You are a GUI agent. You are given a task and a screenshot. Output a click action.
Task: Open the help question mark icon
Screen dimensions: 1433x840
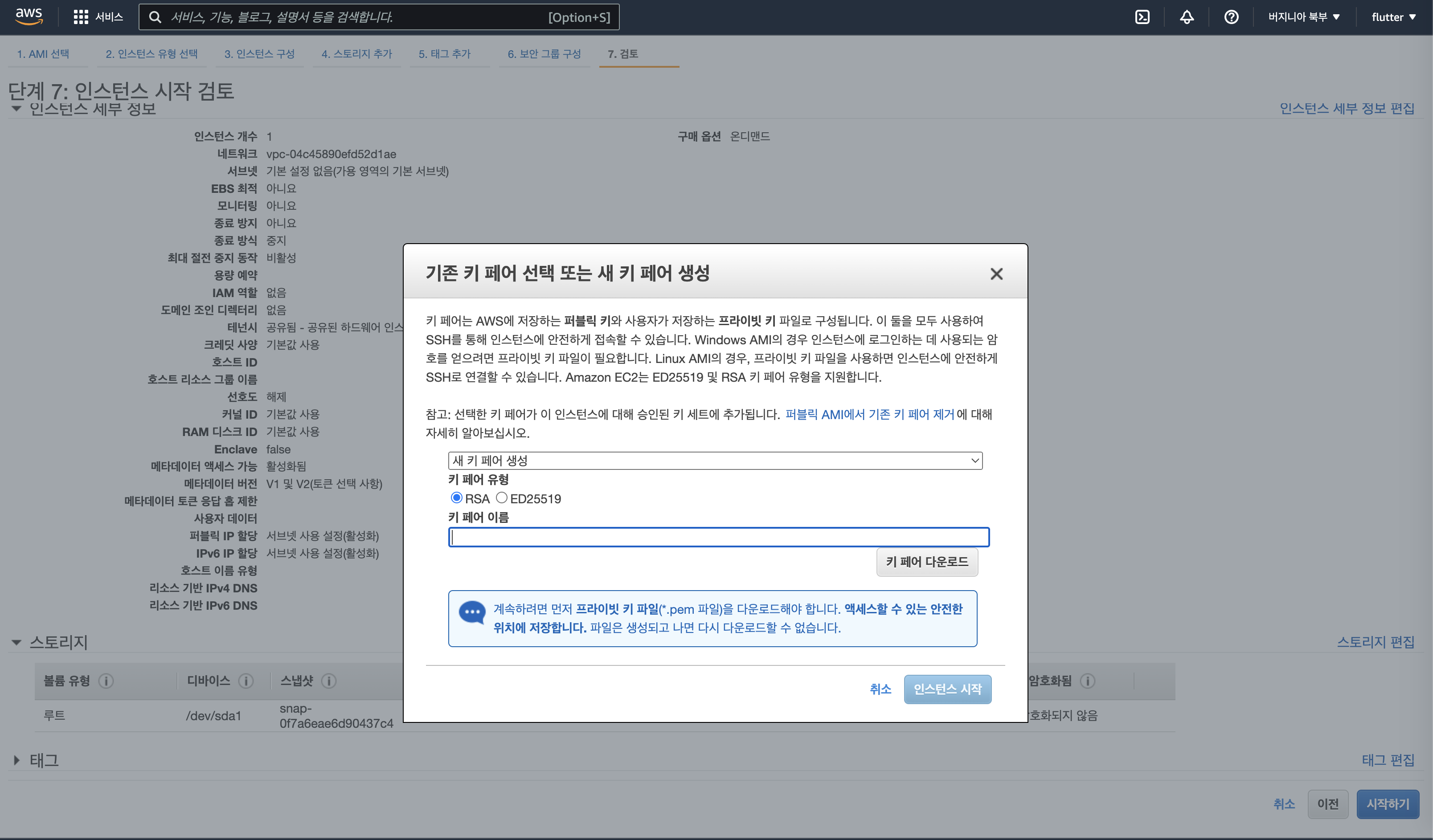[x=1231, y=17]
